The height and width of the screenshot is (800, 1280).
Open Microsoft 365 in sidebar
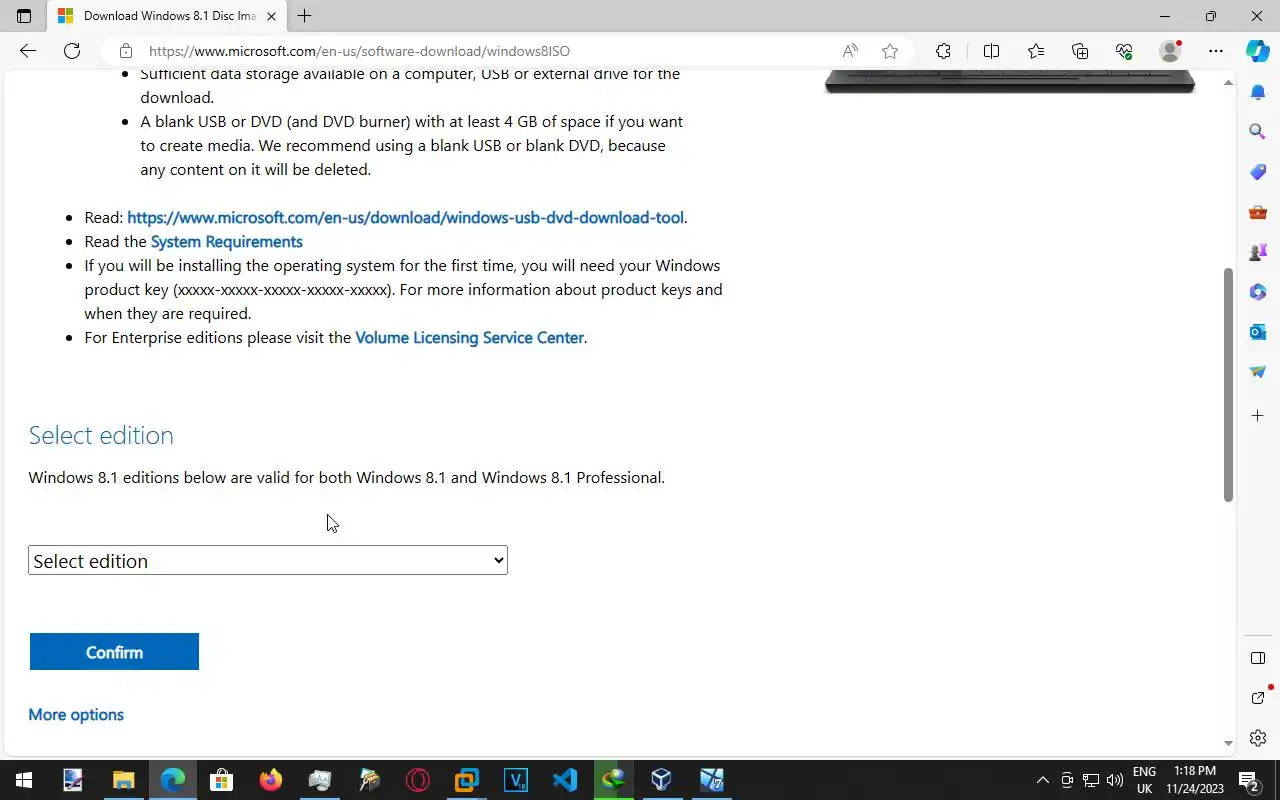(1258, 292)
